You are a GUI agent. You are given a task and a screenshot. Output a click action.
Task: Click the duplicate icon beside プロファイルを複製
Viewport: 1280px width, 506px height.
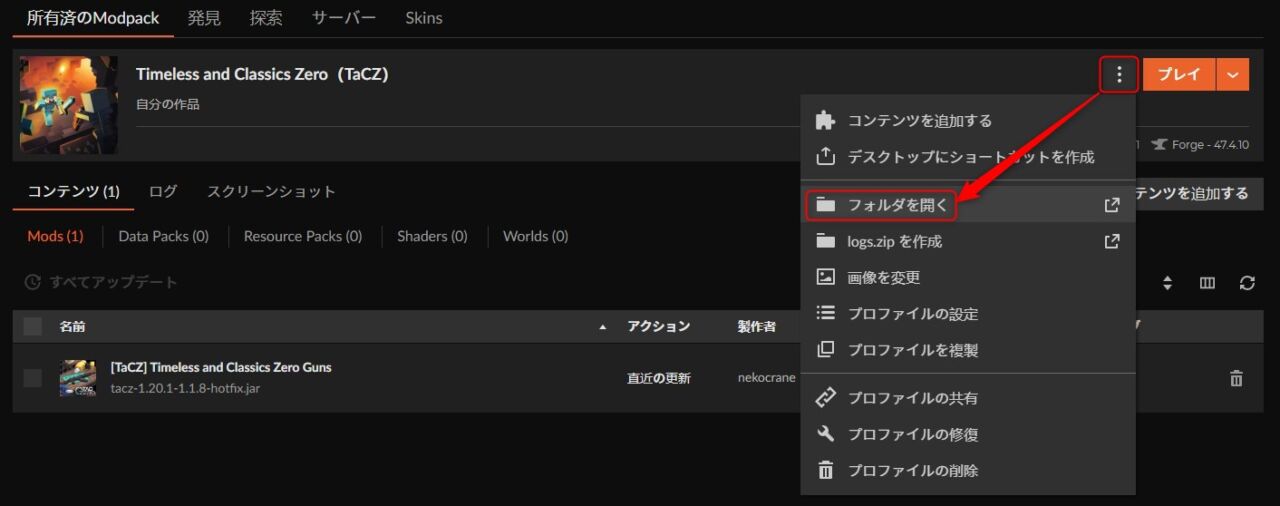click(825, 350)
